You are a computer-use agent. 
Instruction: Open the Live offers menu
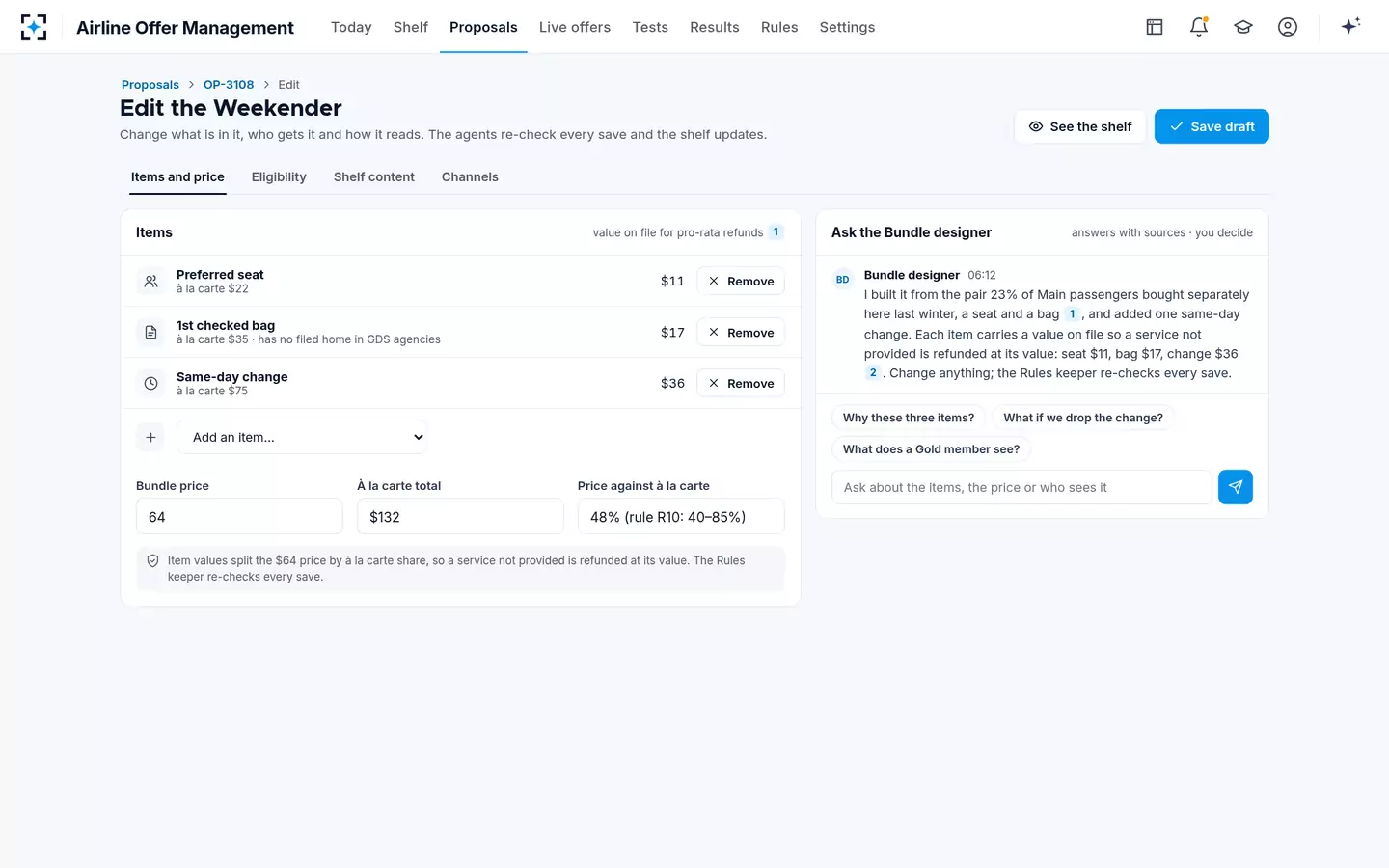point(575,27)
